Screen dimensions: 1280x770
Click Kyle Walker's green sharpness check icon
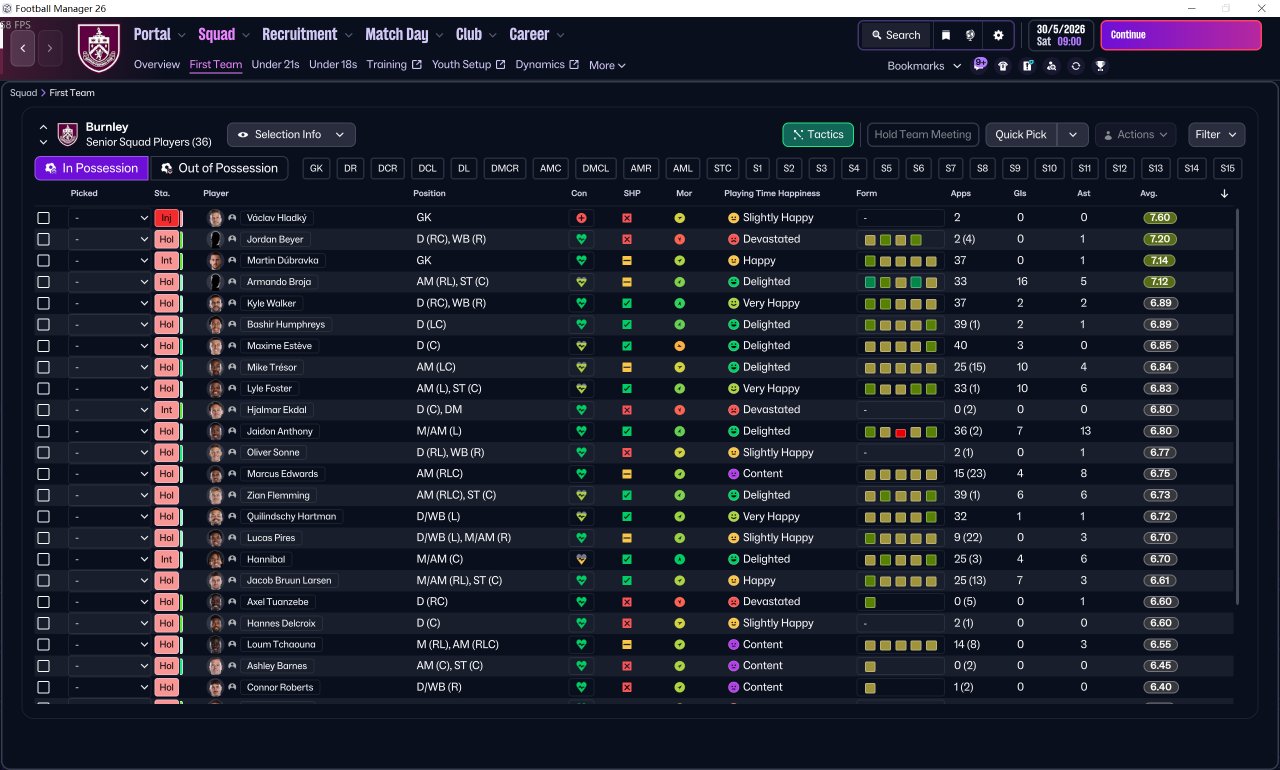tap(627, 303)
